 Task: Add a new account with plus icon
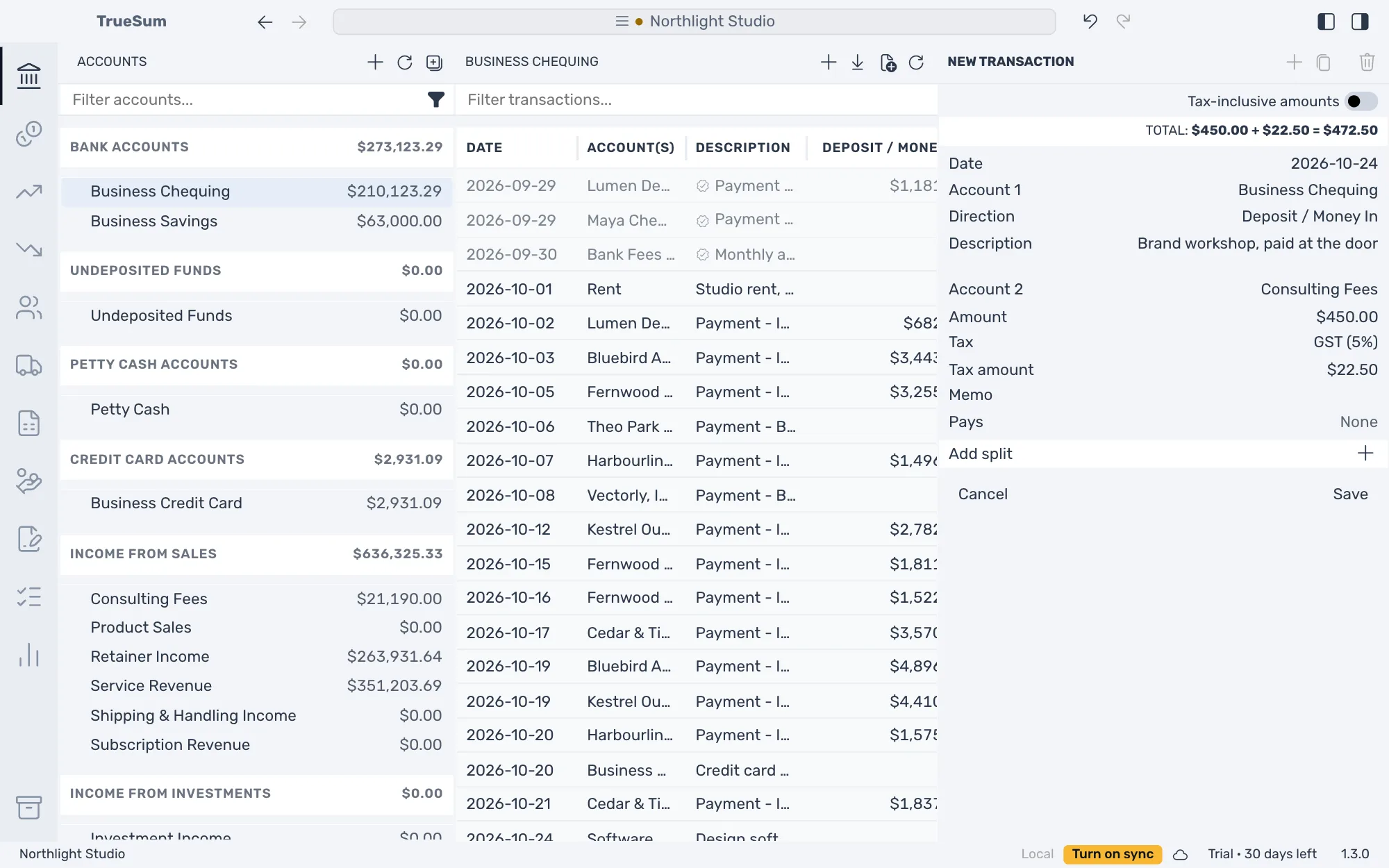tap(375, 62)
